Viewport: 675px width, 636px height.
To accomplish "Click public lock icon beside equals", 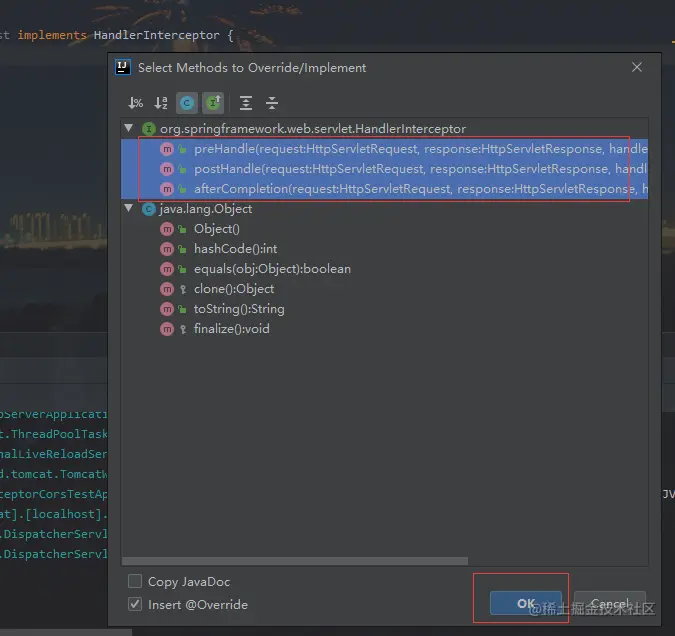I will [183, 270].
